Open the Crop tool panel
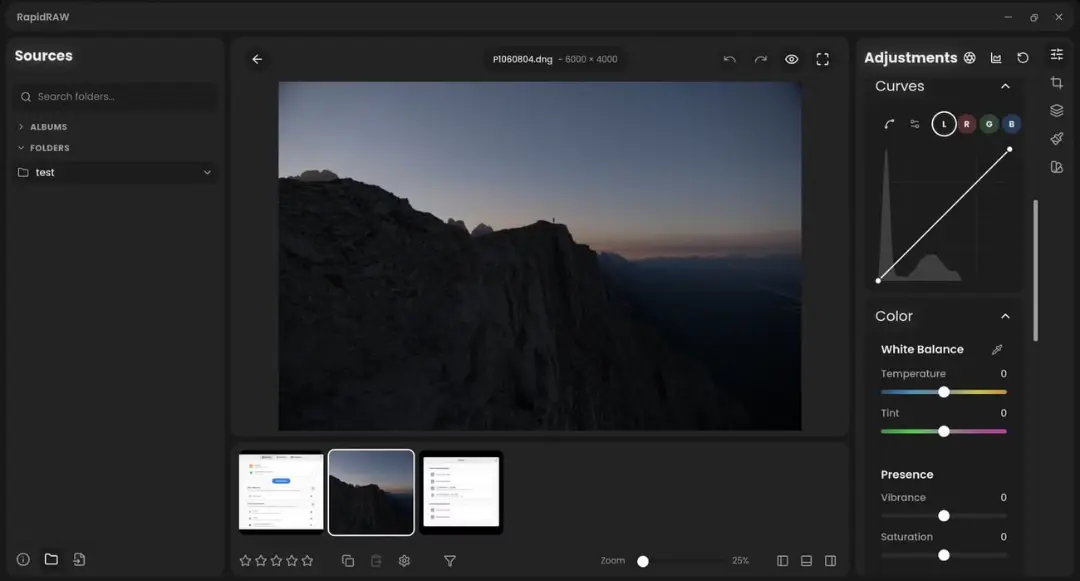This screenshot has width=1080, height=581. click(1057, 83)
